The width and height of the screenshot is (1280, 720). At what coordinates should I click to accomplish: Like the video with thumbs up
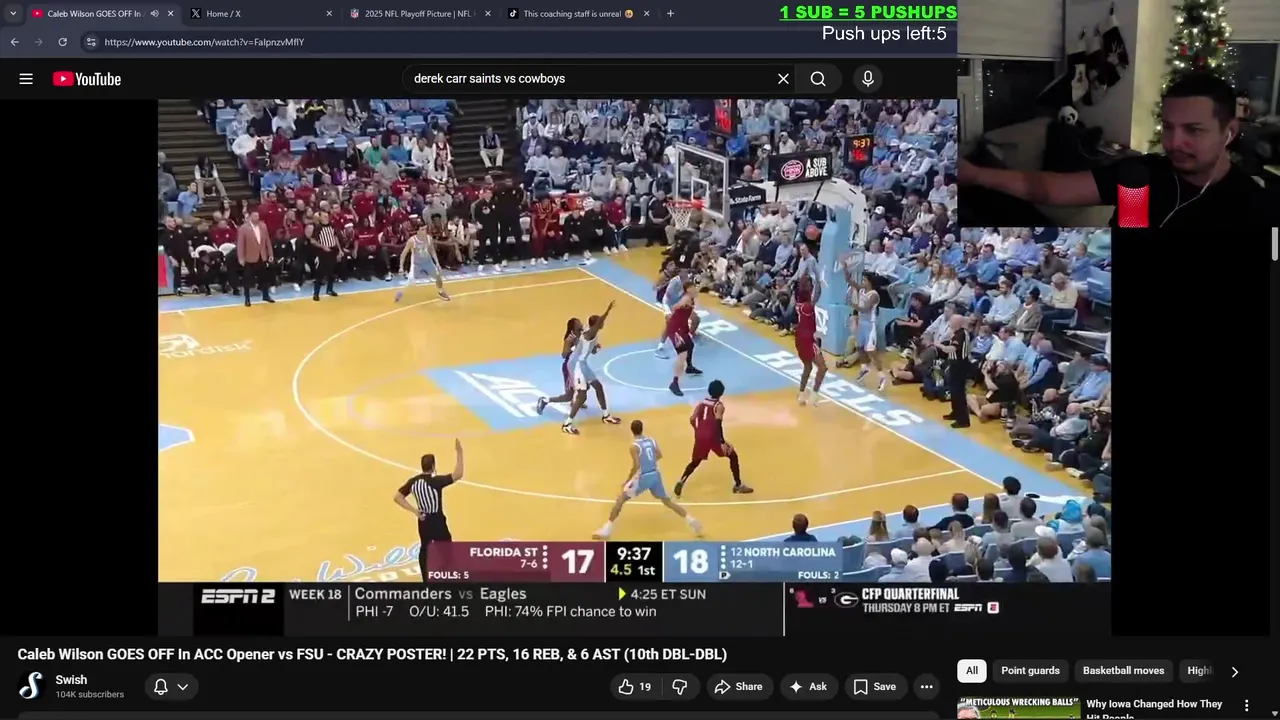point(634,687)
